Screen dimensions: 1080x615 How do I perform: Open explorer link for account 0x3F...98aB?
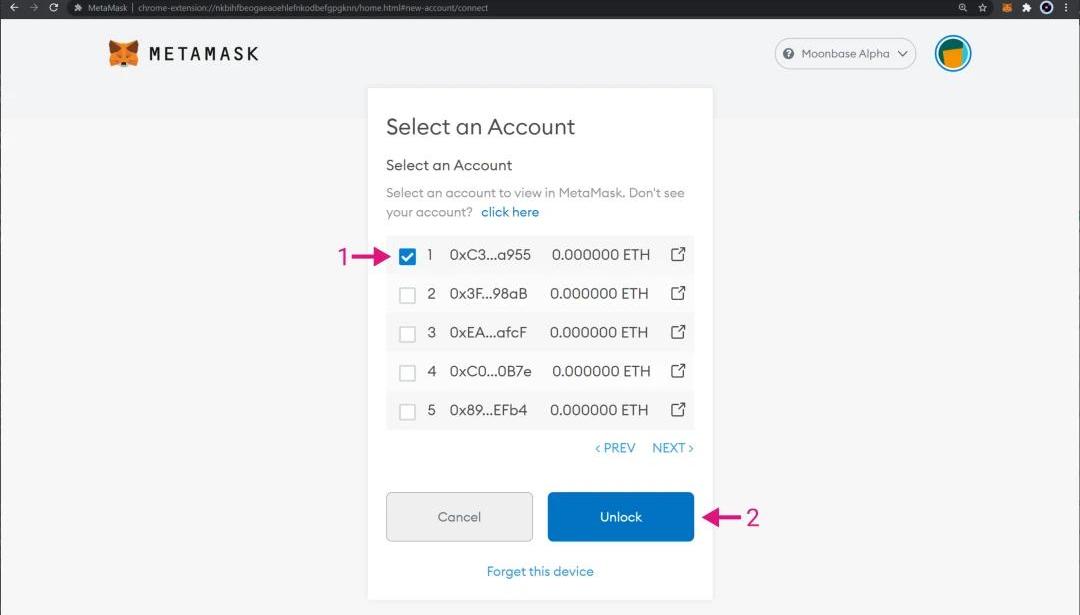point(678,293)
